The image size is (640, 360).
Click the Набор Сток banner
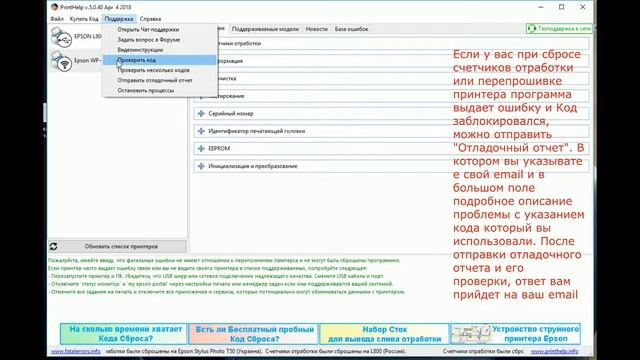click(384, 334)
